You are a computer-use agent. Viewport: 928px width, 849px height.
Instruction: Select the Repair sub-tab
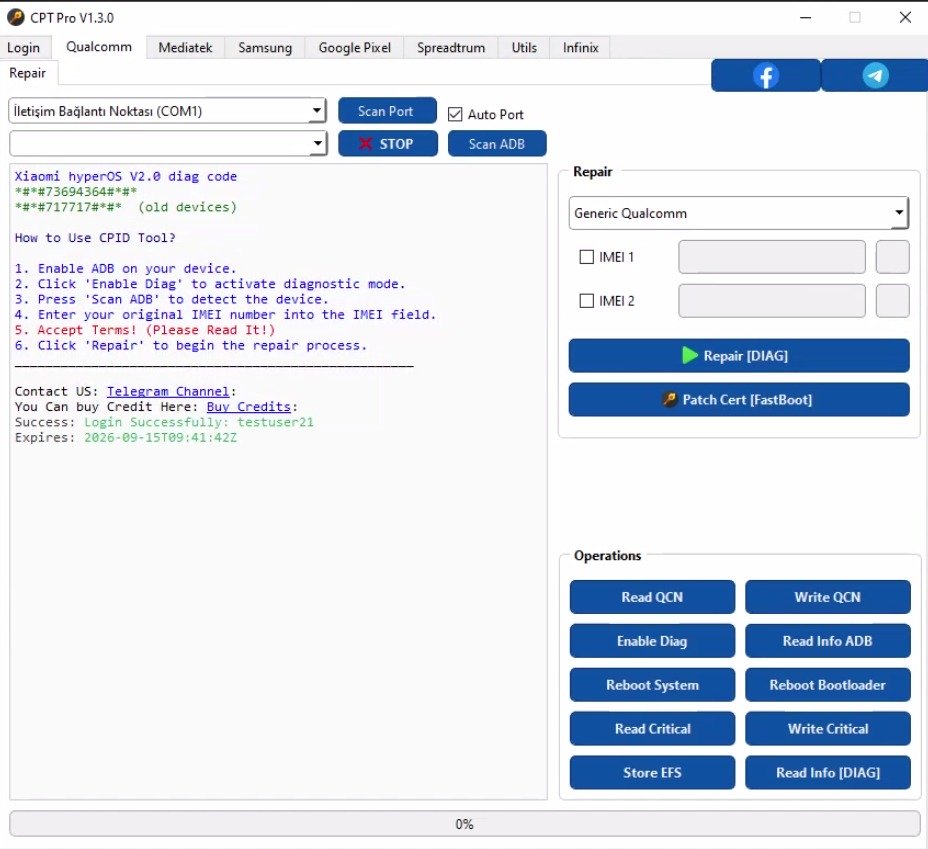pyautogui.click(x=28, y=73)
